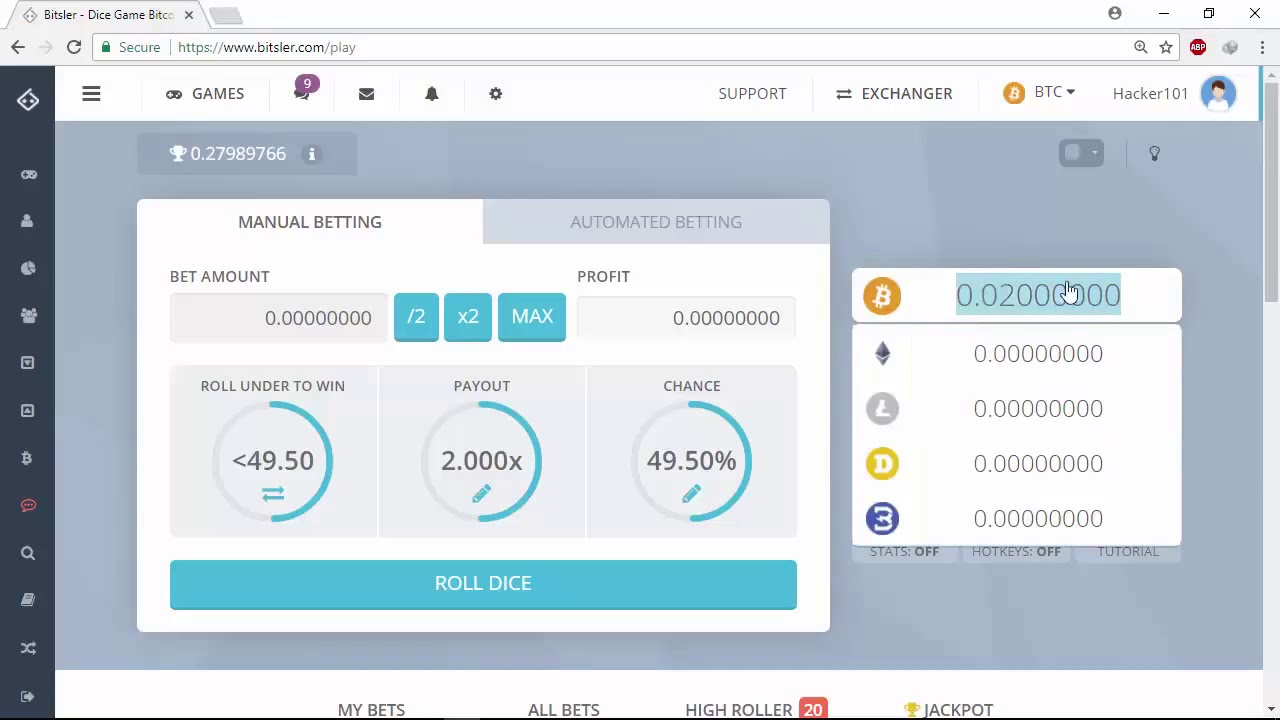Open chat messages icon with 9 badge

click(x=303, y=92)
